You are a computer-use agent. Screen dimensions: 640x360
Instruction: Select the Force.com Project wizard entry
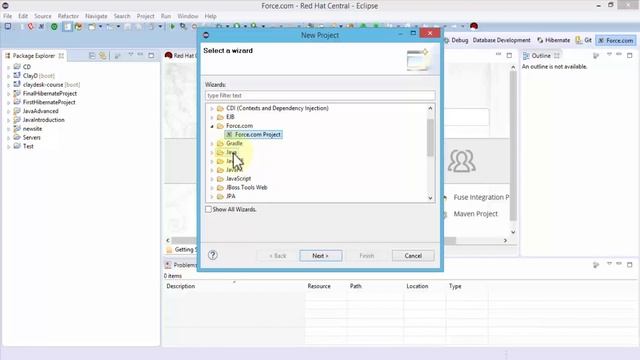(253, 135)
